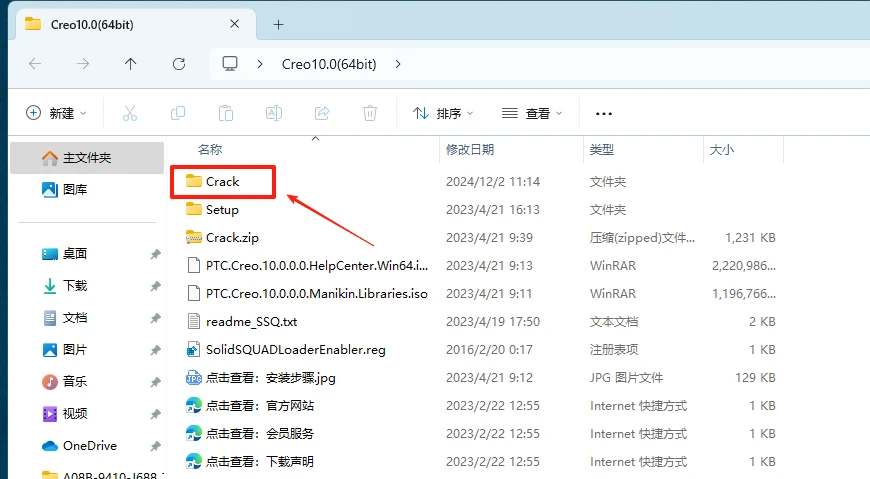This screenshot has width=870, height=479.
Task: Open 音乐 in the sidebar
Action: (x=75, y=381)
